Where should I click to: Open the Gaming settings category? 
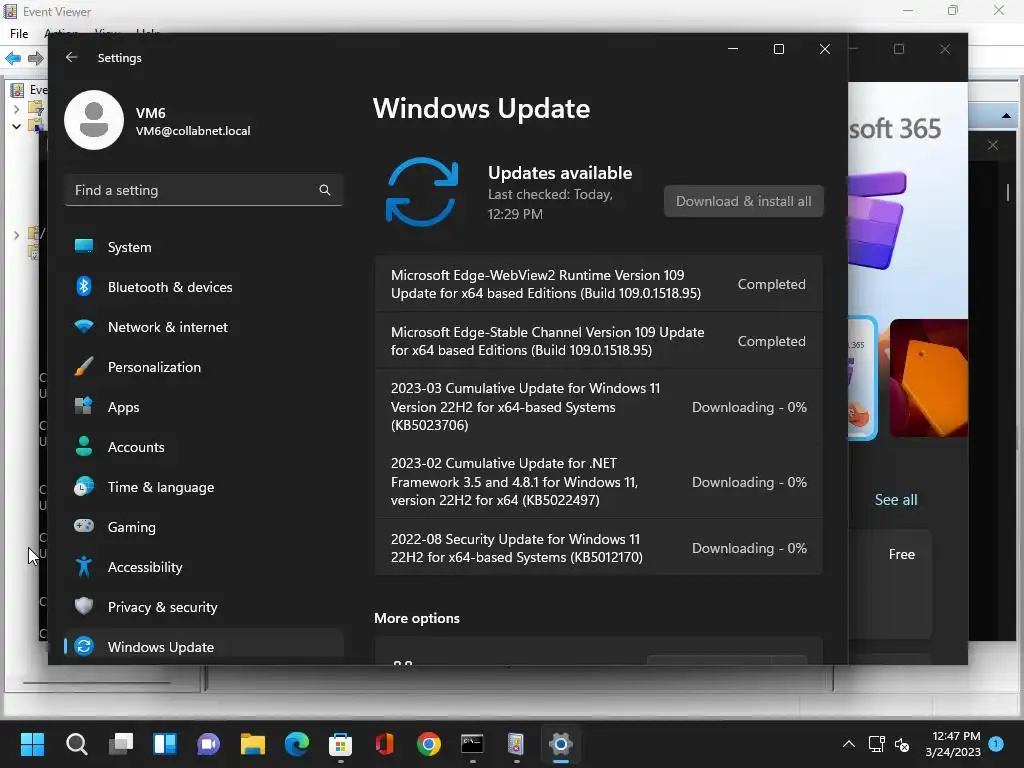tap(204, 527)
